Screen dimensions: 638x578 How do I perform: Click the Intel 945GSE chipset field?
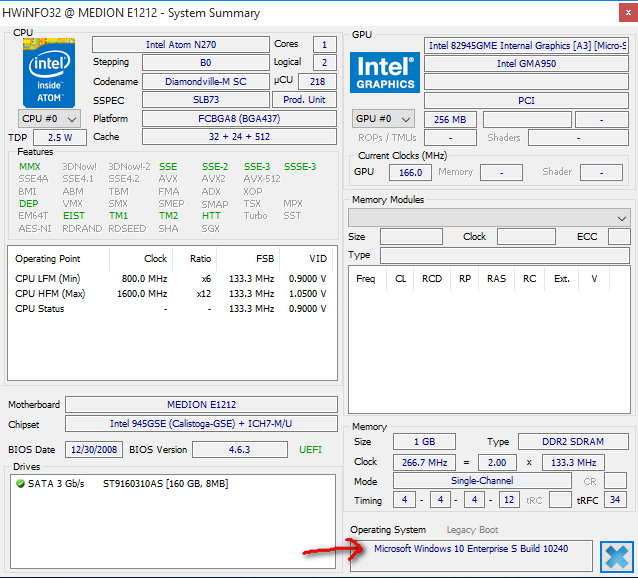(201, 424)
